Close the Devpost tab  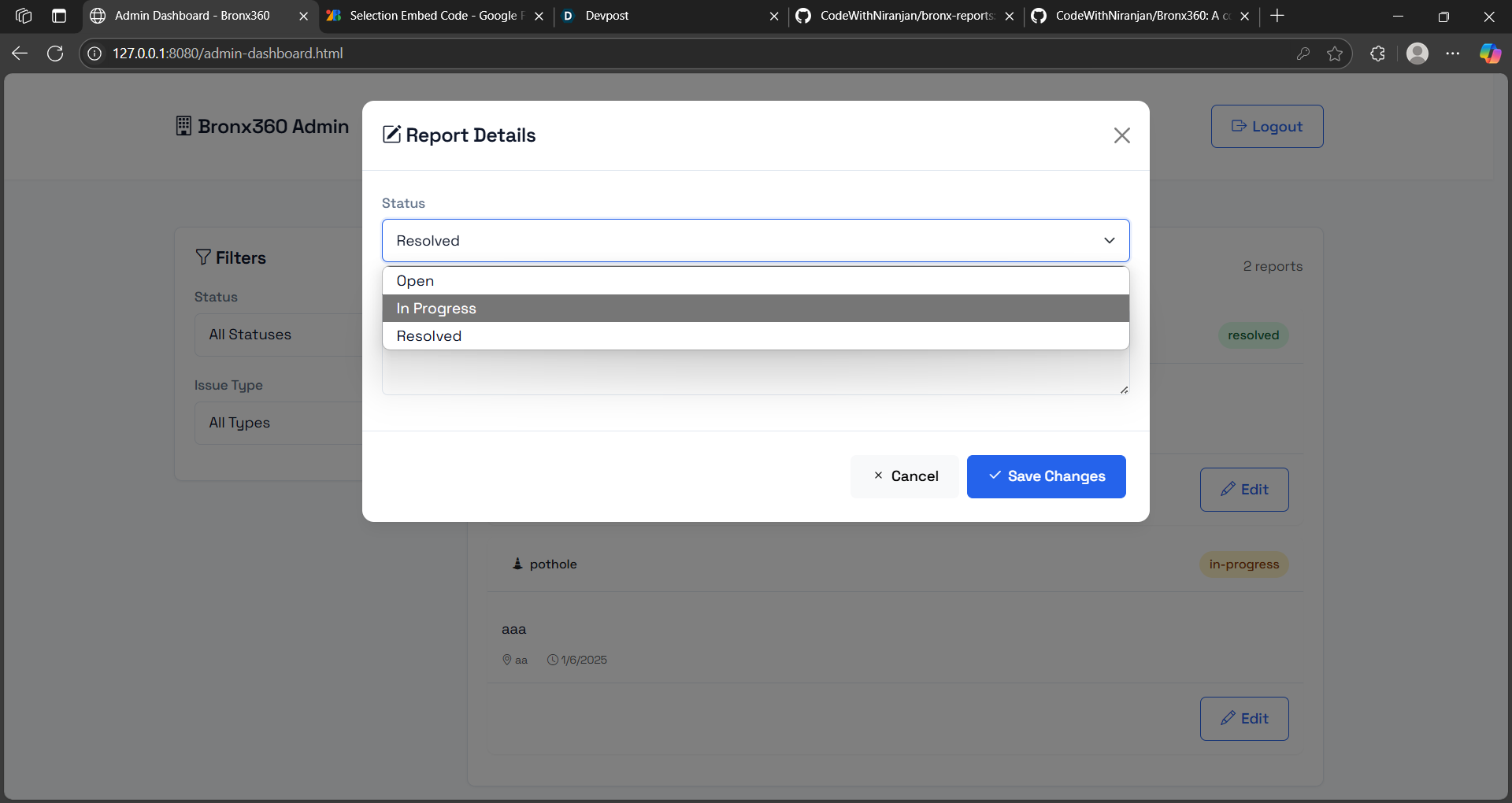[774, 16]
